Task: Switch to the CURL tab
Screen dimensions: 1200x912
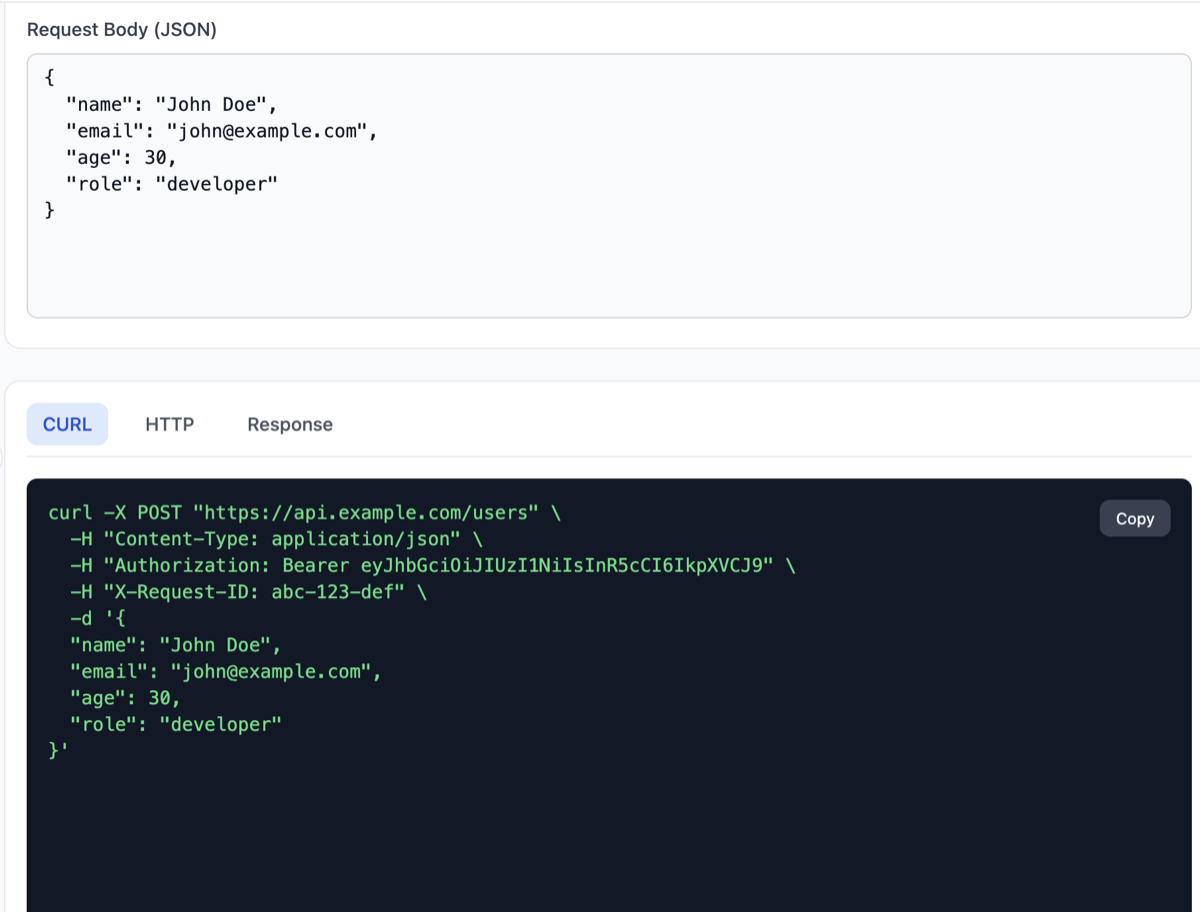Action: click(x=67, y=424)
